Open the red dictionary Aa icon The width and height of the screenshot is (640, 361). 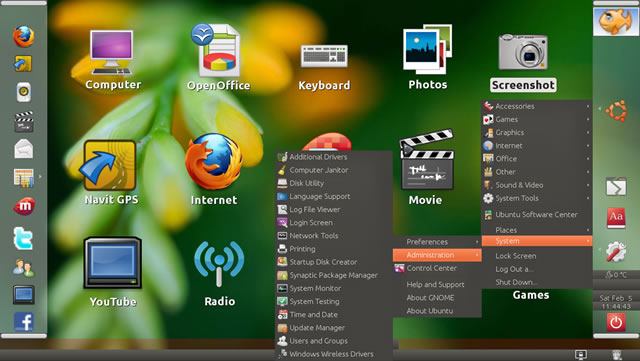coord(616,218)
